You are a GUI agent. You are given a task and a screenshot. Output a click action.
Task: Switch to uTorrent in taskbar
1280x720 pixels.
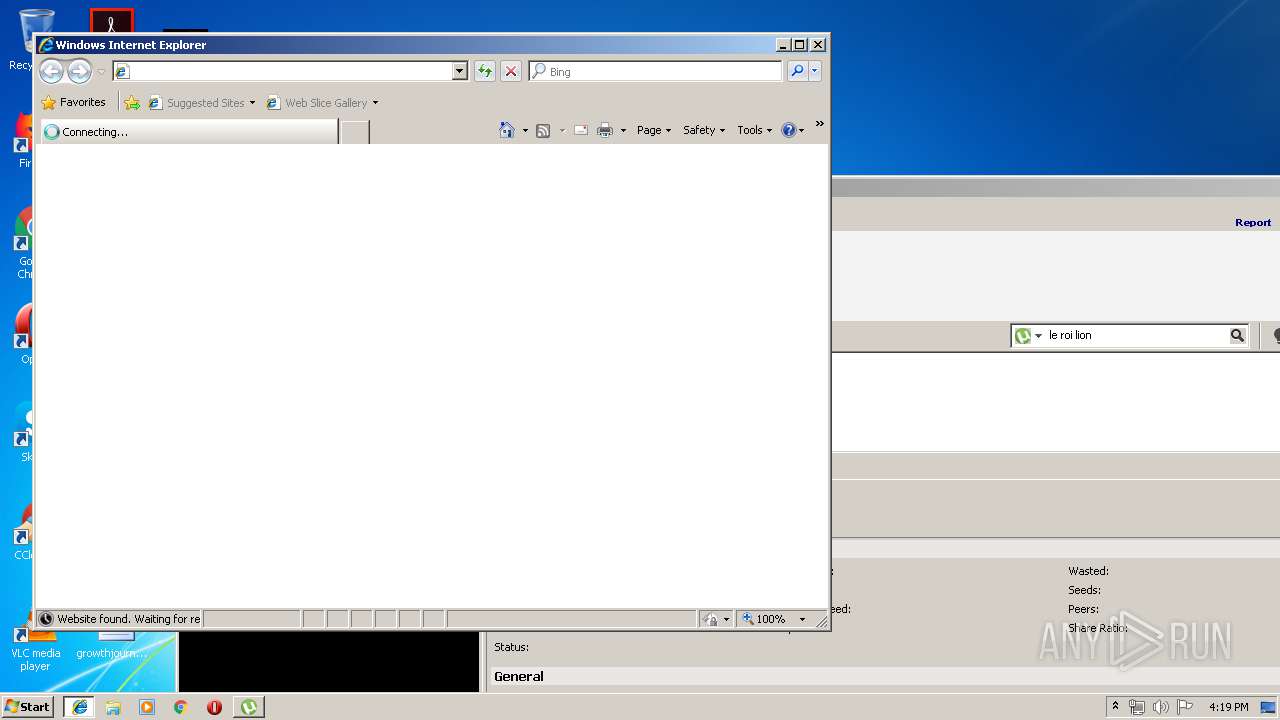(x=248, y=707)
